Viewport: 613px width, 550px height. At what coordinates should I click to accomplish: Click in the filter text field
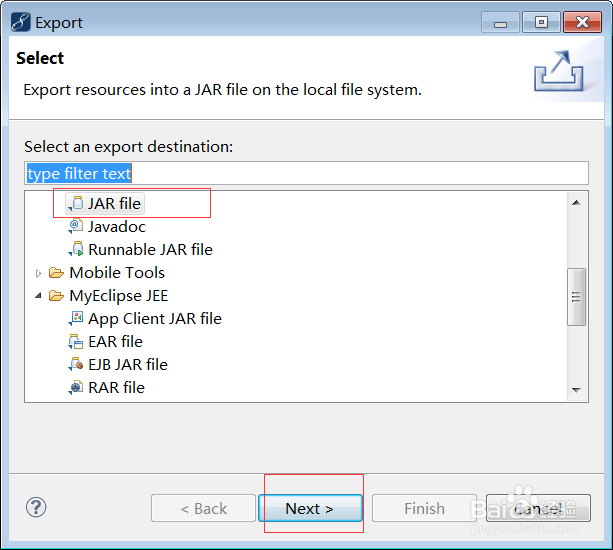(x=306, y=173)
